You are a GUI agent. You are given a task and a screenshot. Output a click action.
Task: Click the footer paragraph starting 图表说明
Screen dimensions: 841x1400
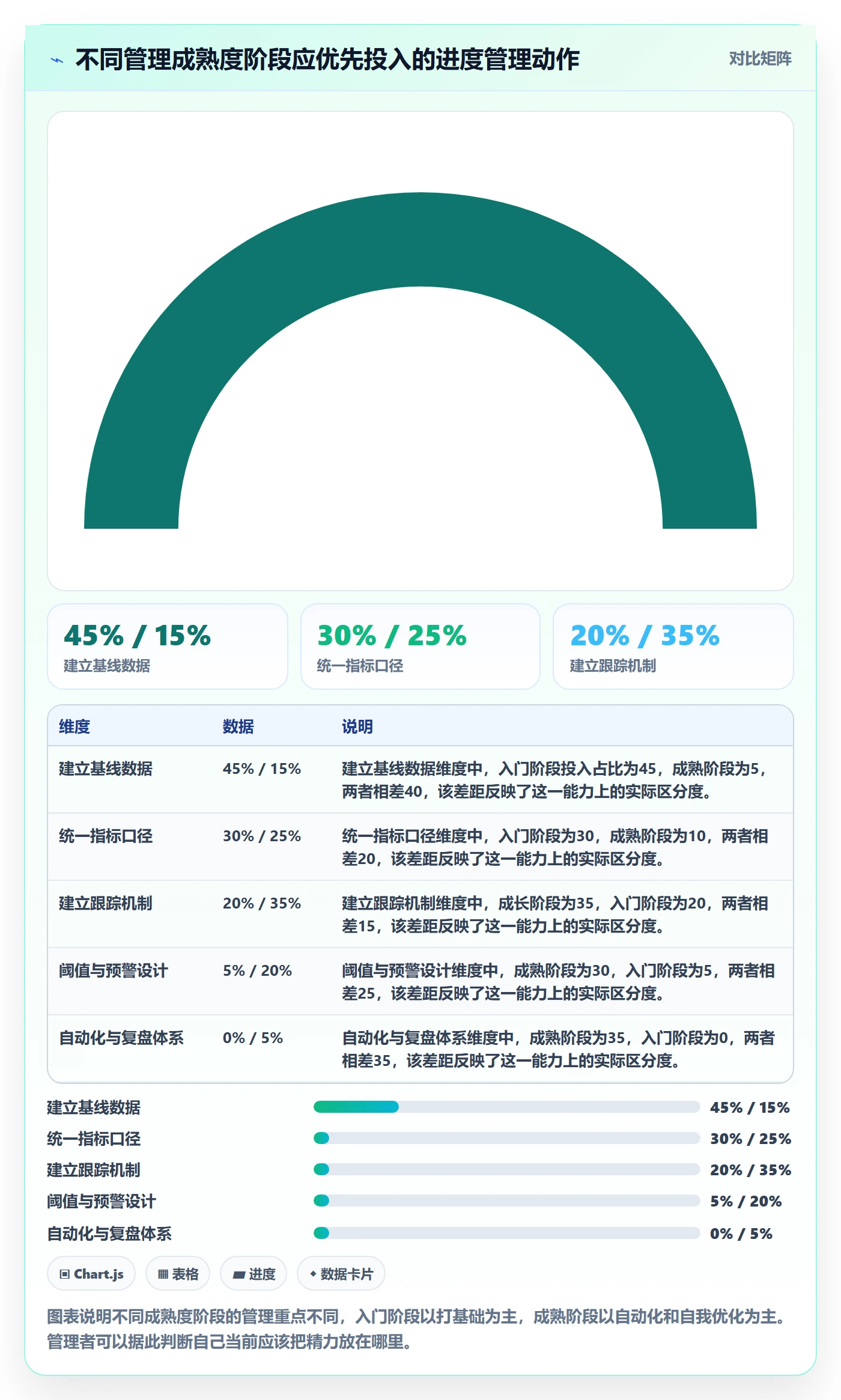click(419, 1329)
